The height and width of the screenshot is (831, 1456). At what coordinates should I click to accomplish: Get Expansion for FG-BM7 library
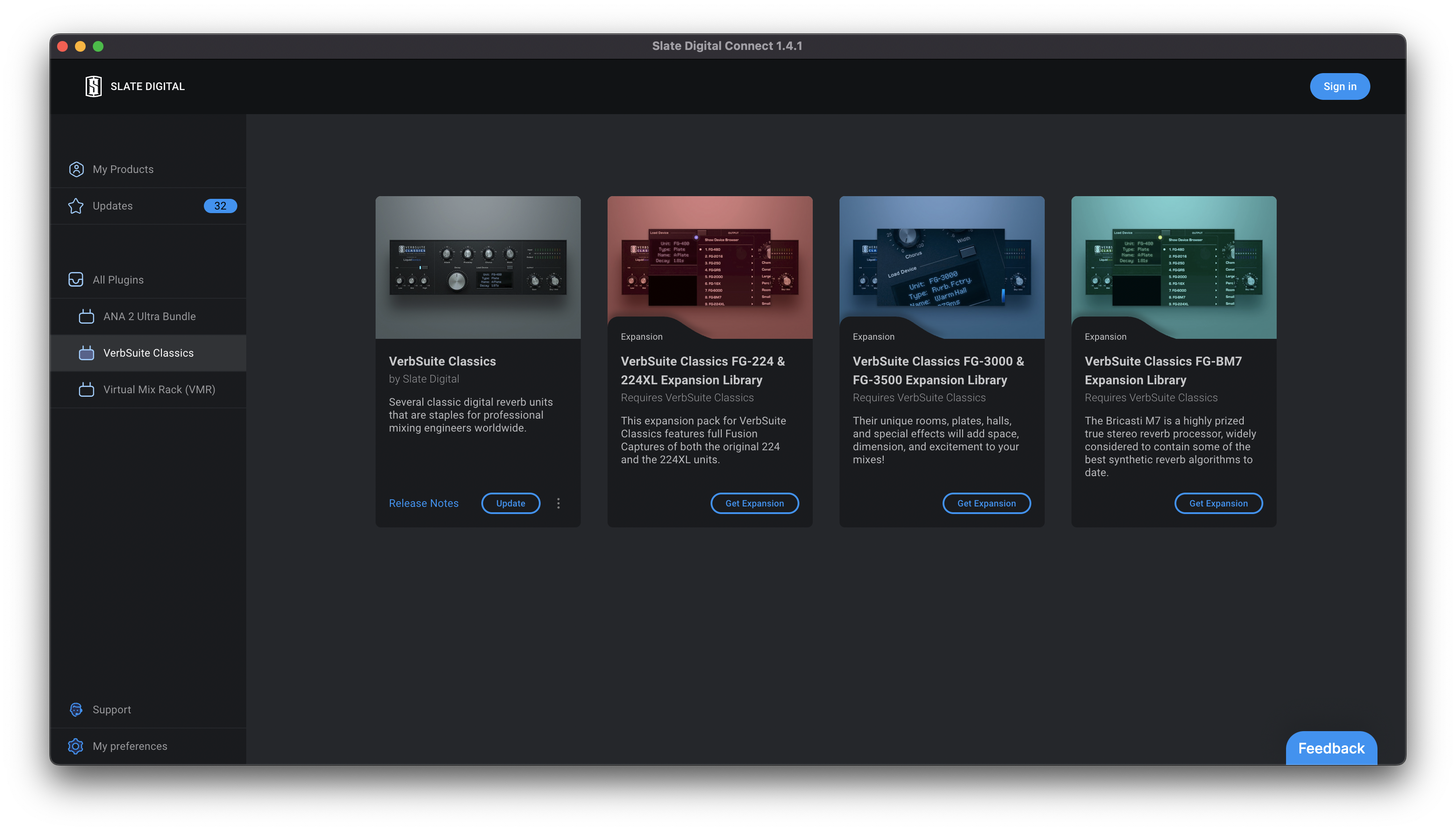coord(1218,503)
